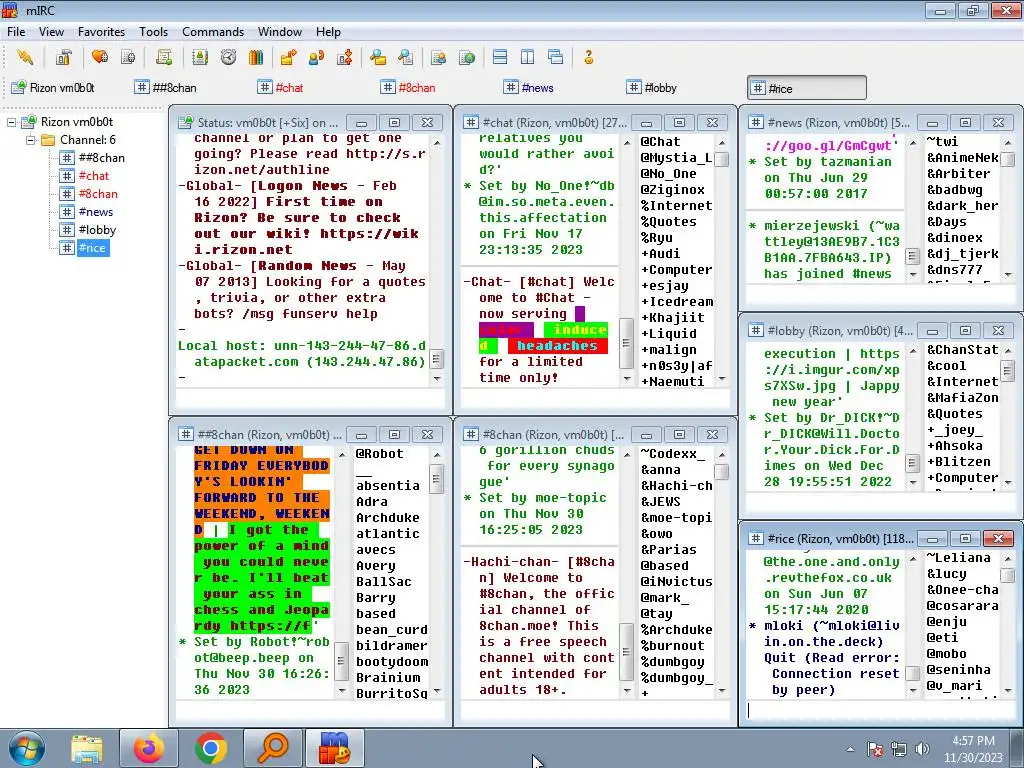
Task: Select #8chan in the tree list
Action: point(98,194)
